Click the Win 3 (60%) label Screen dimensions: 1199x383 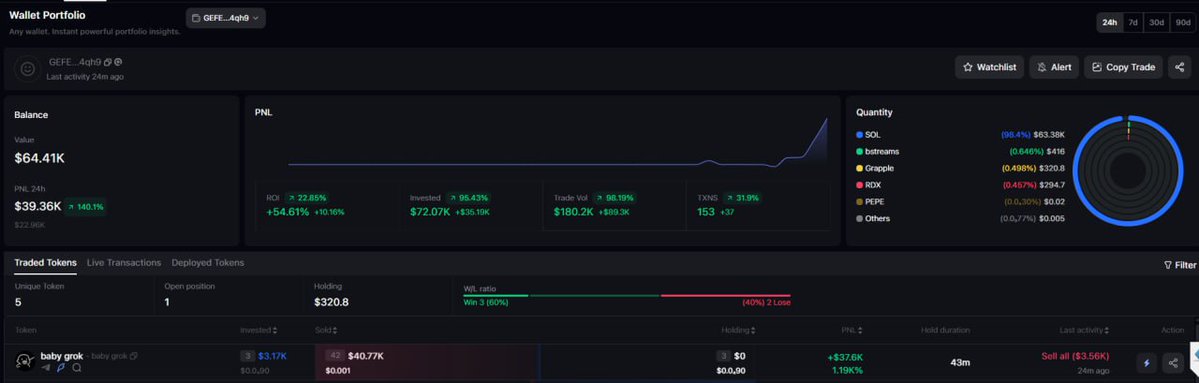coord(486,303)
